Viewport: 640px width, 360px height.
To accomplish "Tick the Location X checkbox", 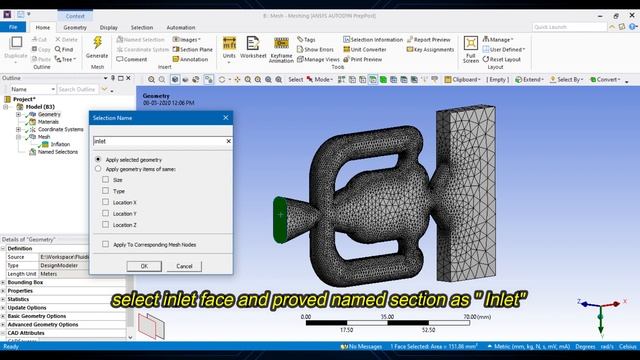I will pos(105,202).
